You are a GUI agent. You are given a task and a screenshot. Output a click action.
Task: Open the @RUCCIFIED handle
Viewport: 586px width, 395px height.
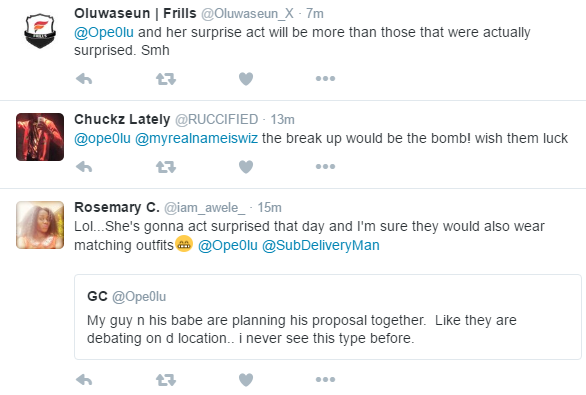click(216, 120)
